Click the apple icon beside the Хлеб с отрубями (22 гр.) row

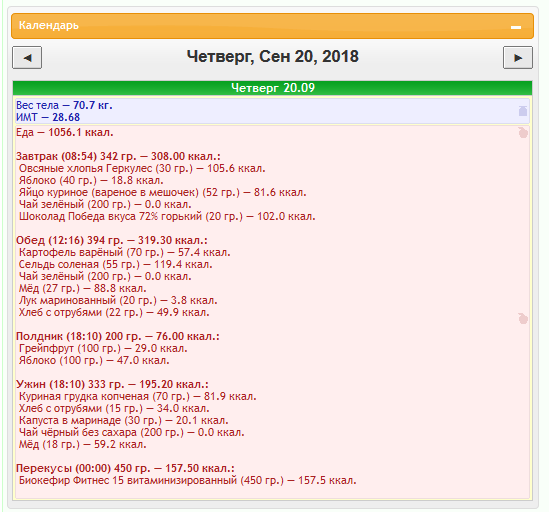tap(523, 319)
